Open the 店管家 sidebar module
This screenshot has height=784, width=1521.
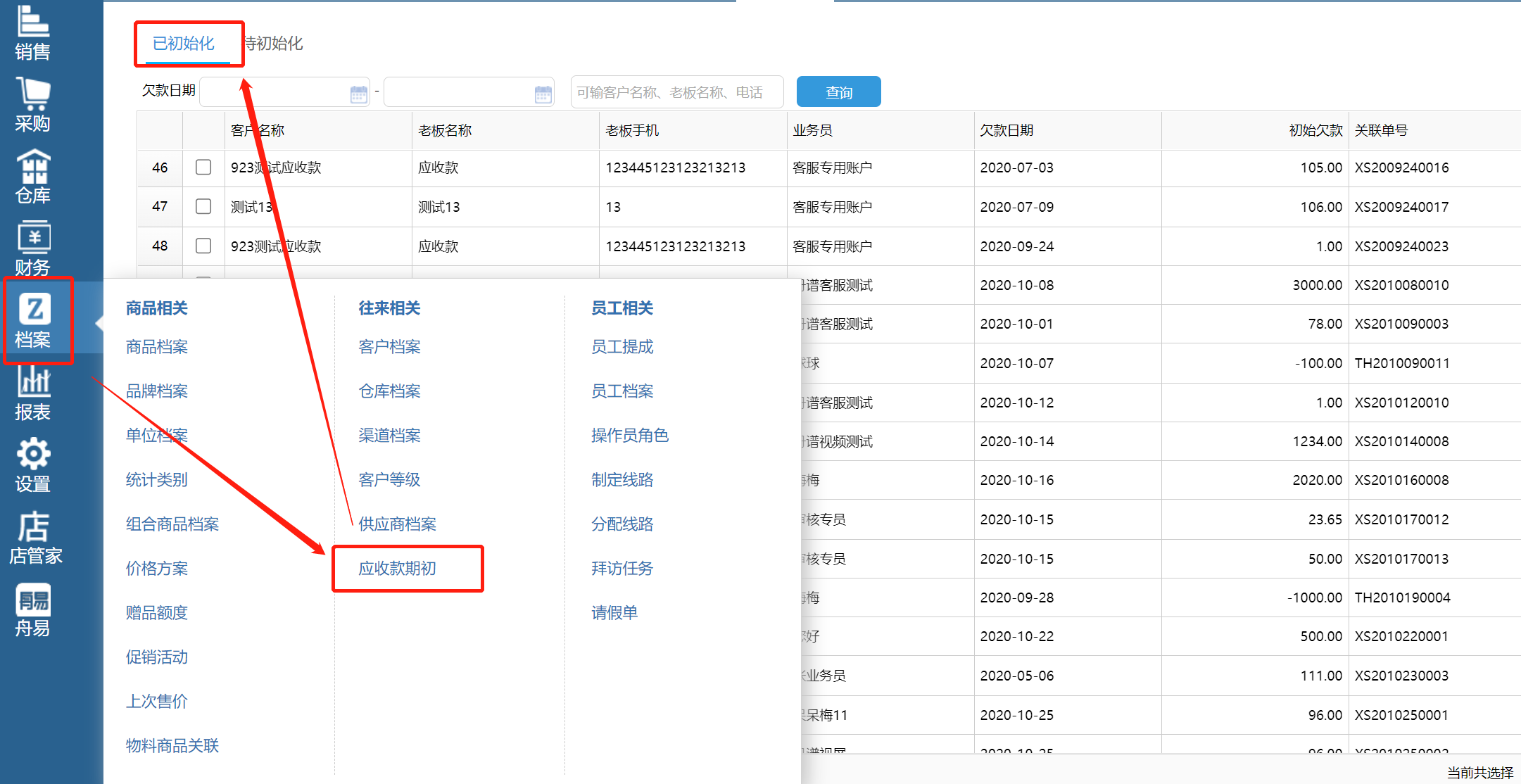[x=35, y=538]
